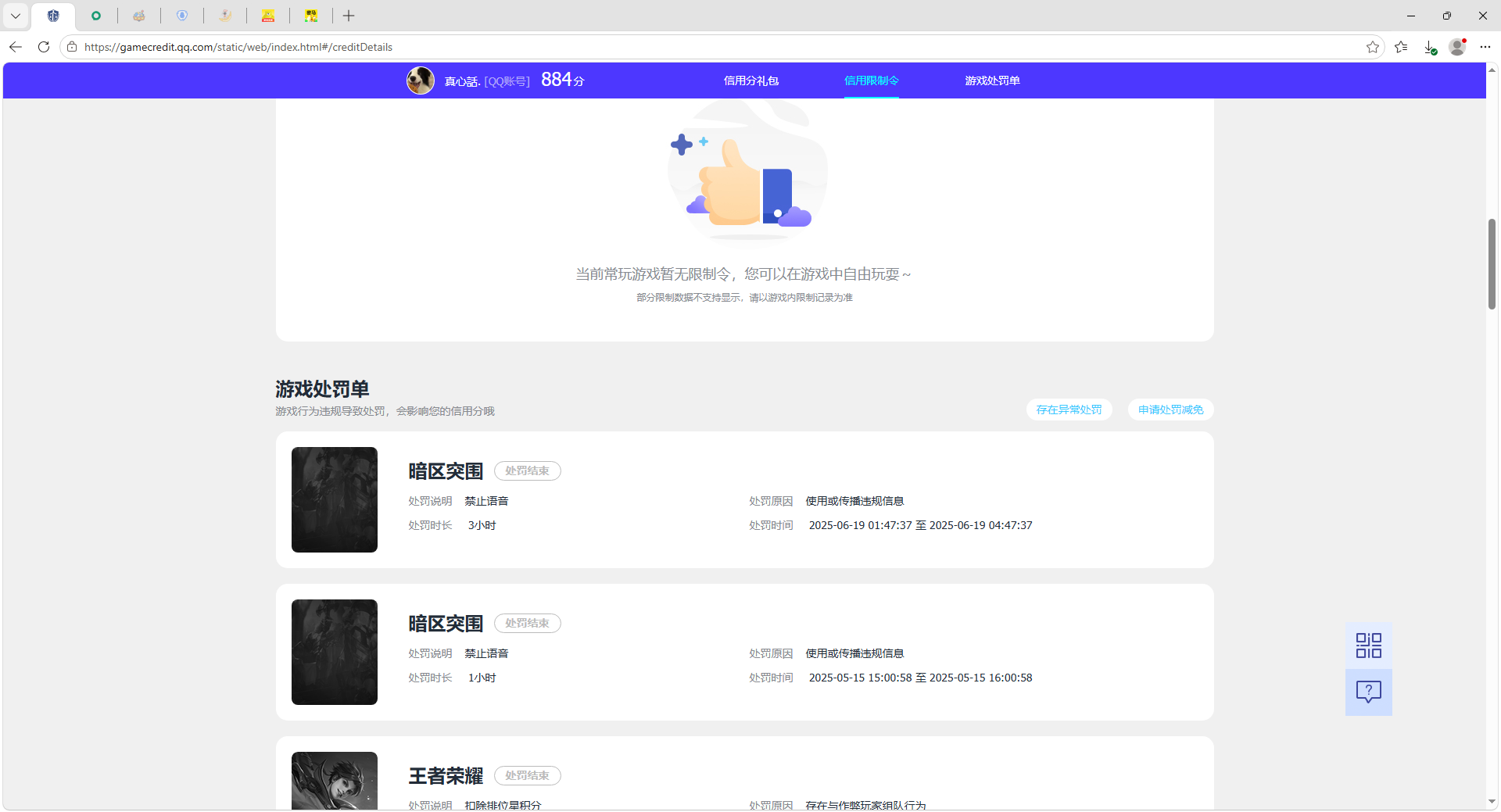The width and height of the screenshot is (1501, 812).
Task: Switch to the tab with the crescent moon icon
Action: [x=225, y=16]
